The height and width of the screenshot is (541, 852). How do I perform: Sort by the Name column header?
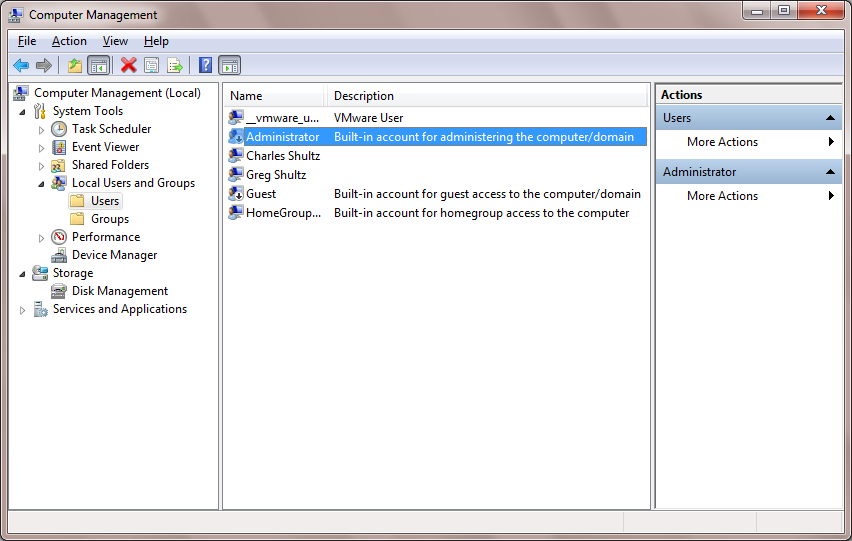(x=274, y=96)
